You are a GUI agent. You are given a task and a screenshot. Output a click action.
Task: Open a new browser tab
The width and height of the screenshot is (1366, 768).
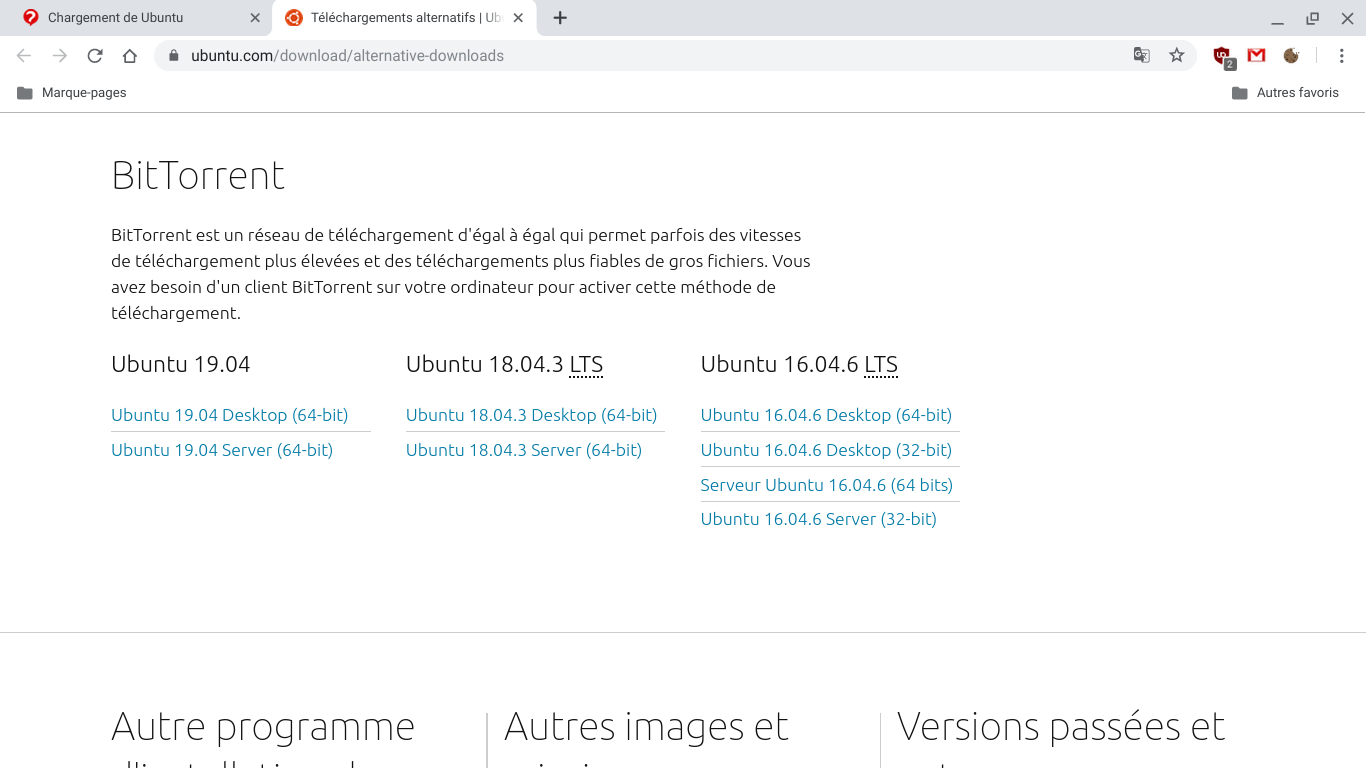tap(560, 18)
